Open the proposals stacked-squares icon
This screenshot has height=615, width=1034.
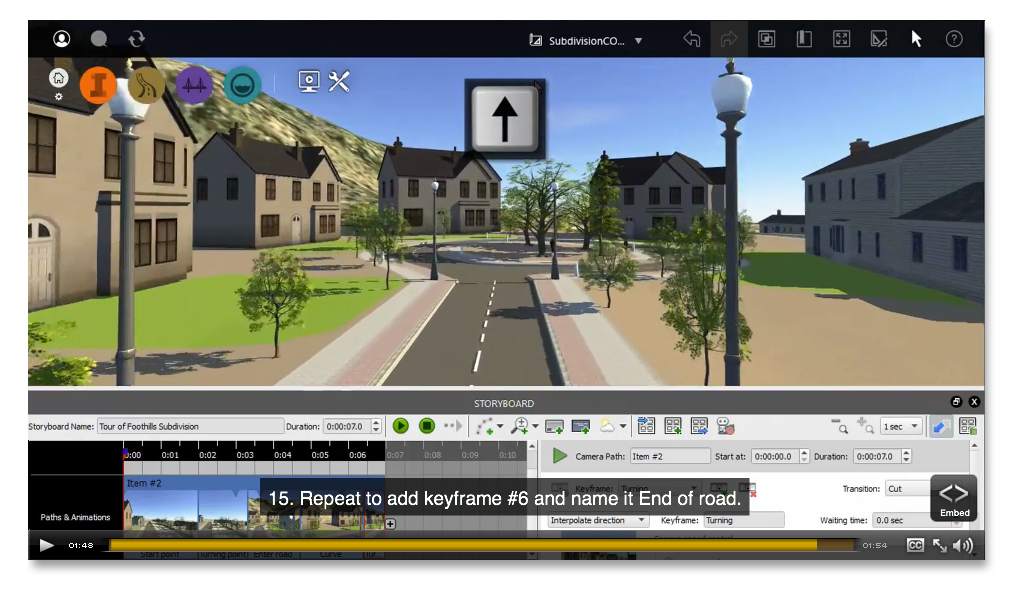tap(766, 39)
